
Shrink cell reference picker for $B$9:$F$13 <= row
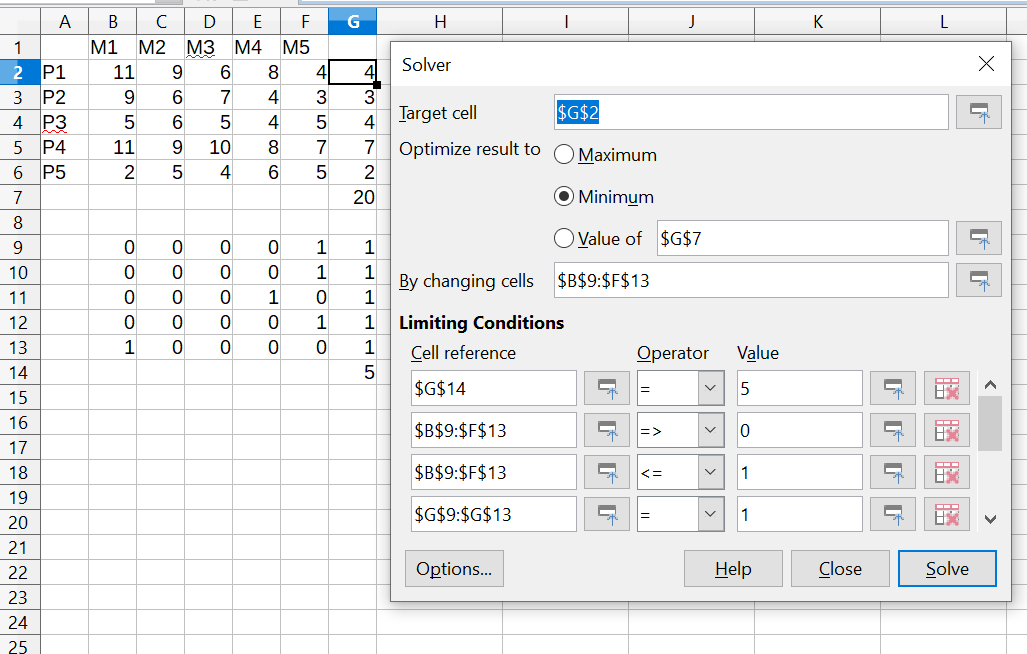tap(607, 472)
